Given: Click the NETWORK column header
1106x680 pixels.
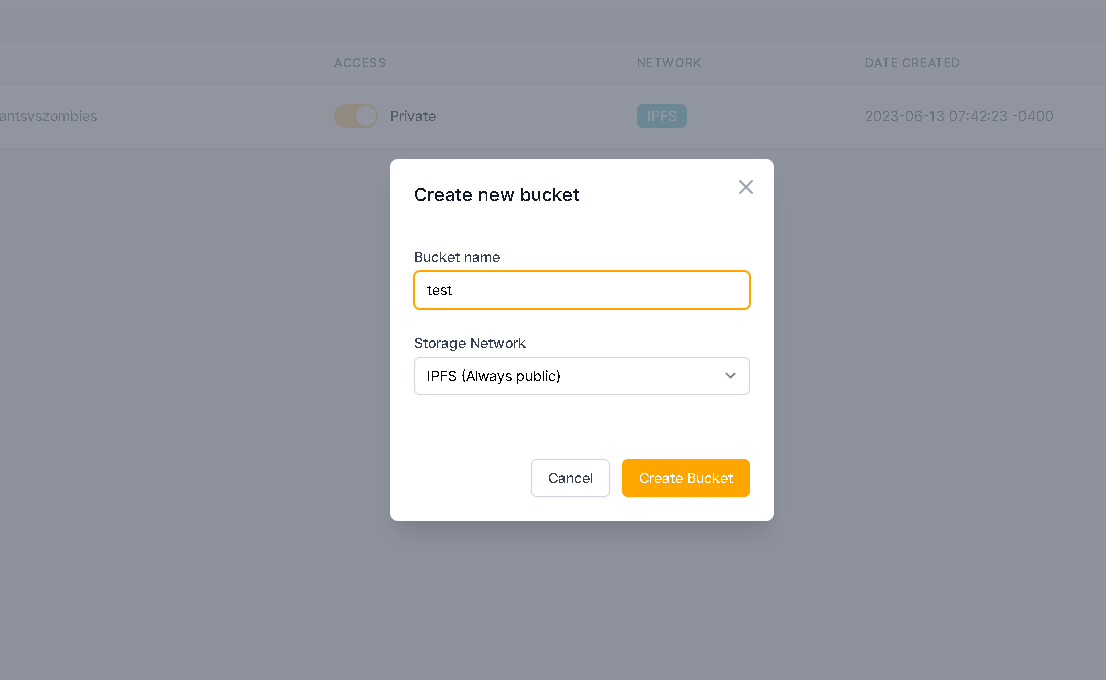Looking at the screenshot, I should click(669, 63).
